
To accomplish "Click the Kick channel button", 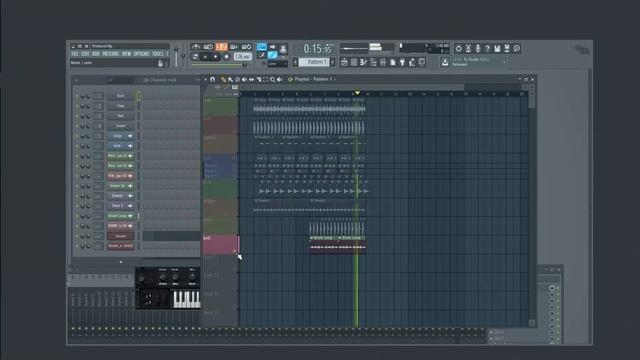I will (120, 96).
